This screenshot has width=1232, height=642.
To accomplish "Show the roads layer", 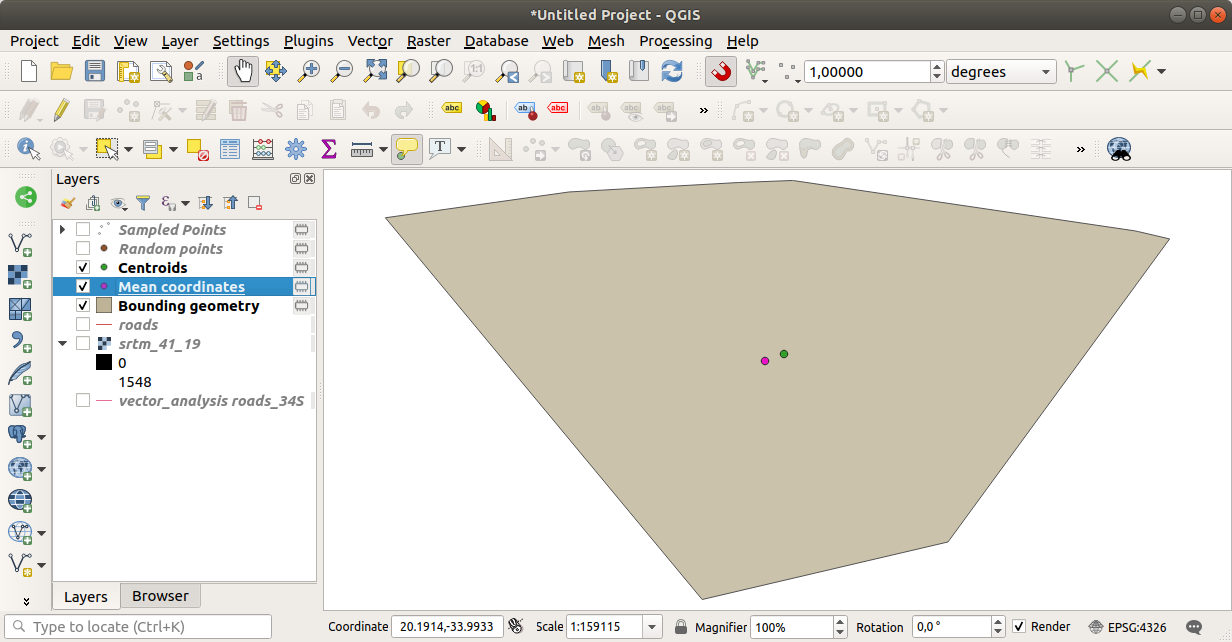I will (83, 324).
